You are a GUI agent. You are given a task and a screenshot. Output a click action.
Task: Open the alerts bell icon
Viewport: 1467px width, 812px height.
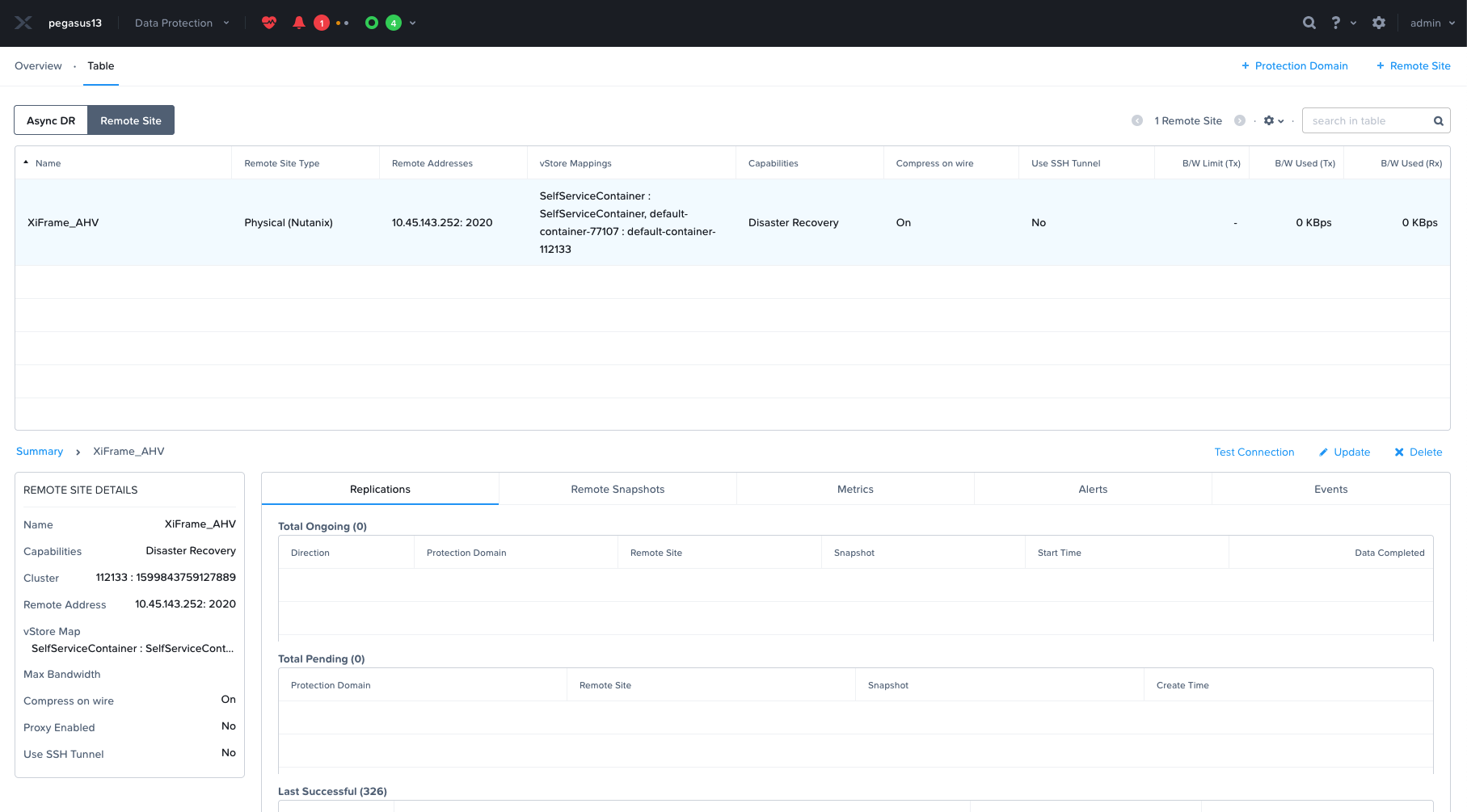point(299,23)
